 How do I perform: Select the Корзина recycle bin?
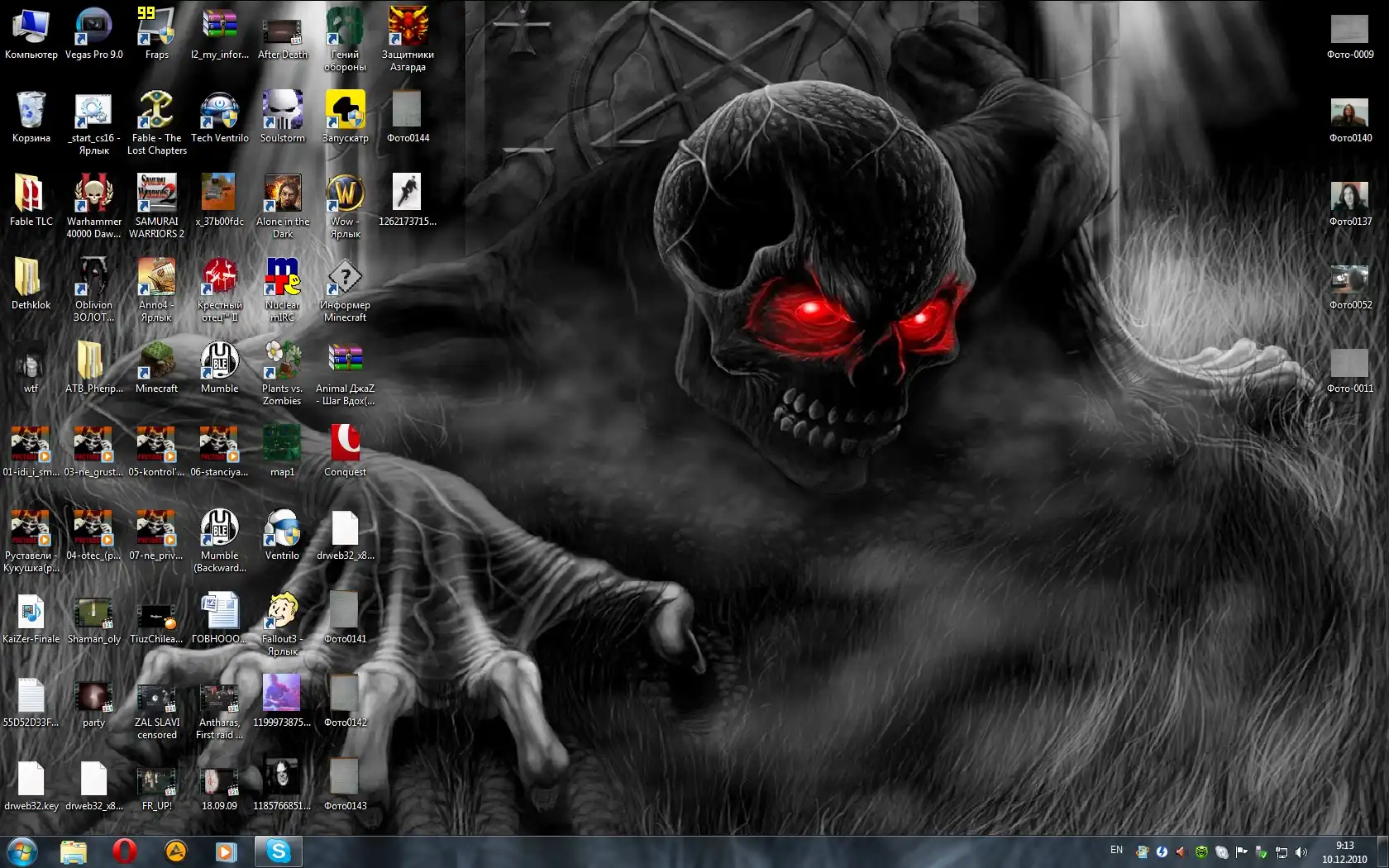point(31,112)
